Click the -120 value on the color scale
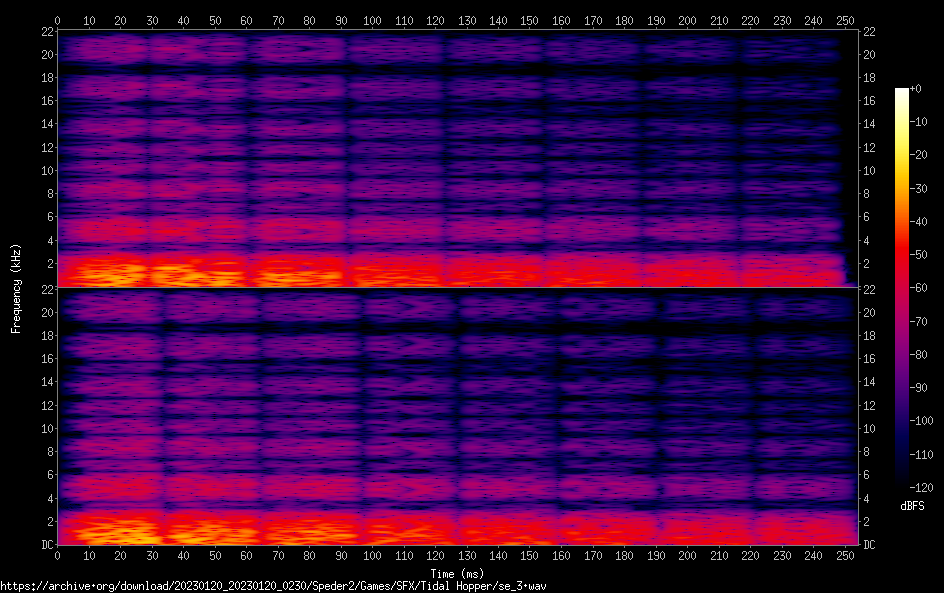This screenshot has height=593, width=944. 926,490
